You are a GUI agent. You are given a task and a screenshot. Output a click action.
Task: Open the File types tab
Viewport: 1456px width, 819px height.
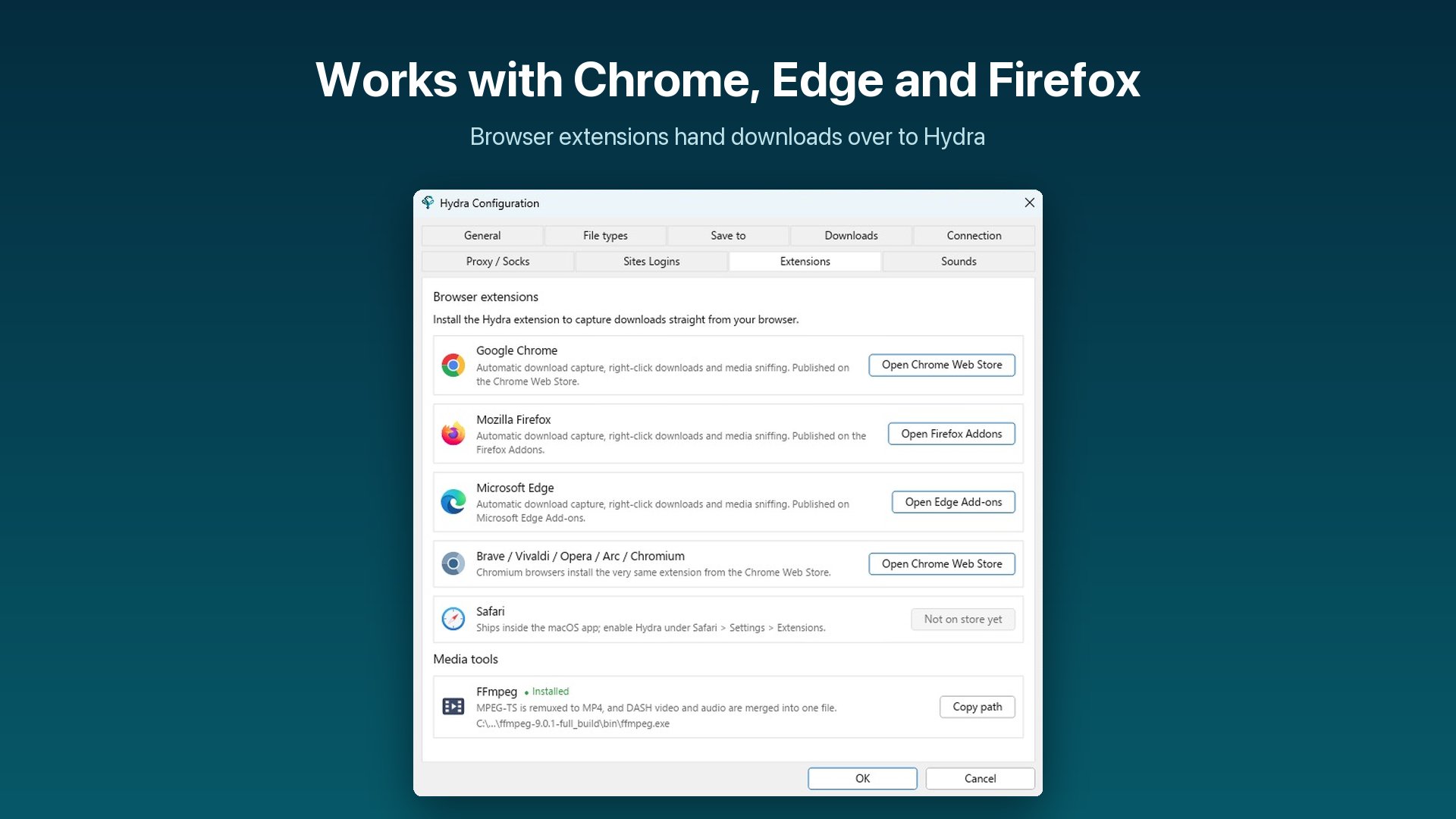click(x=605, y=236)
